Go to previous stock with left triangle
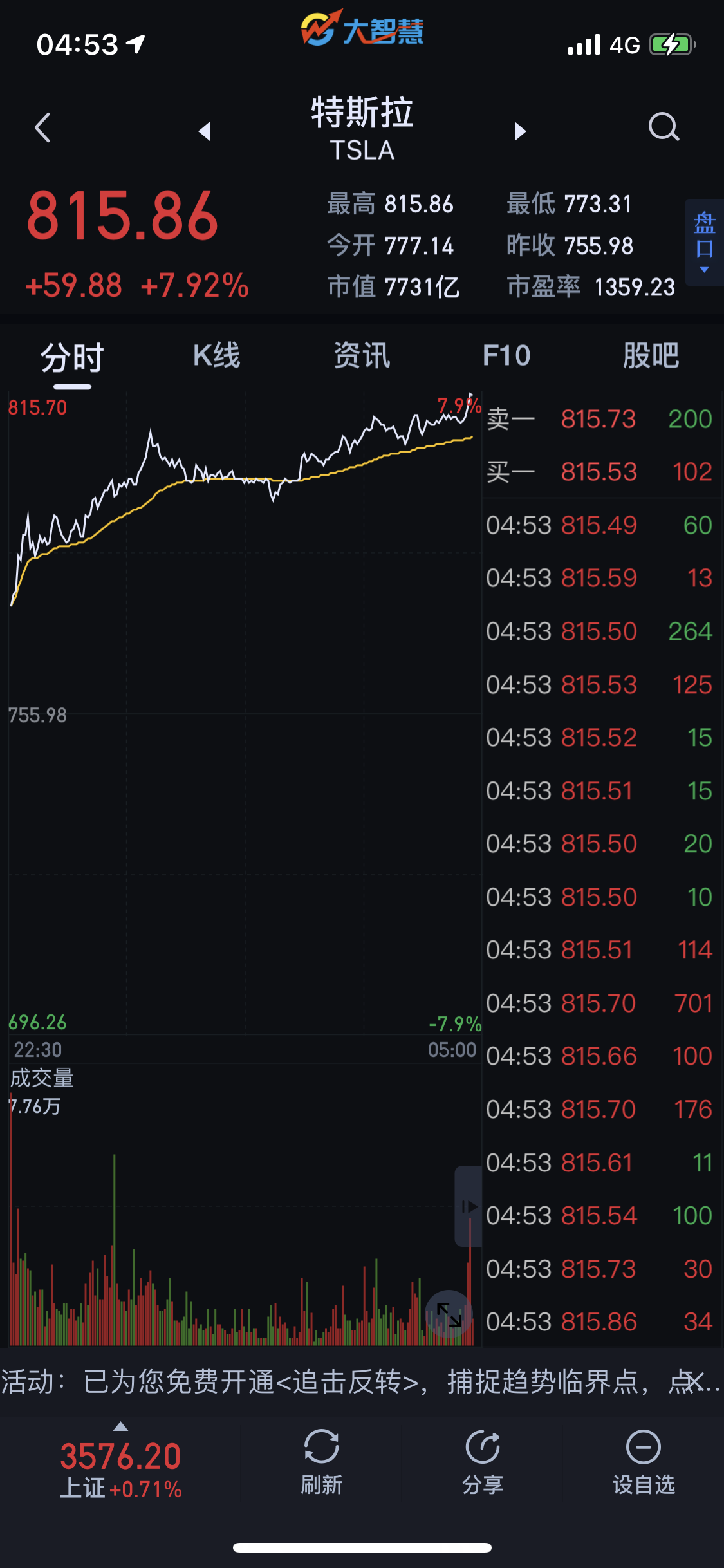 point(205,131)
